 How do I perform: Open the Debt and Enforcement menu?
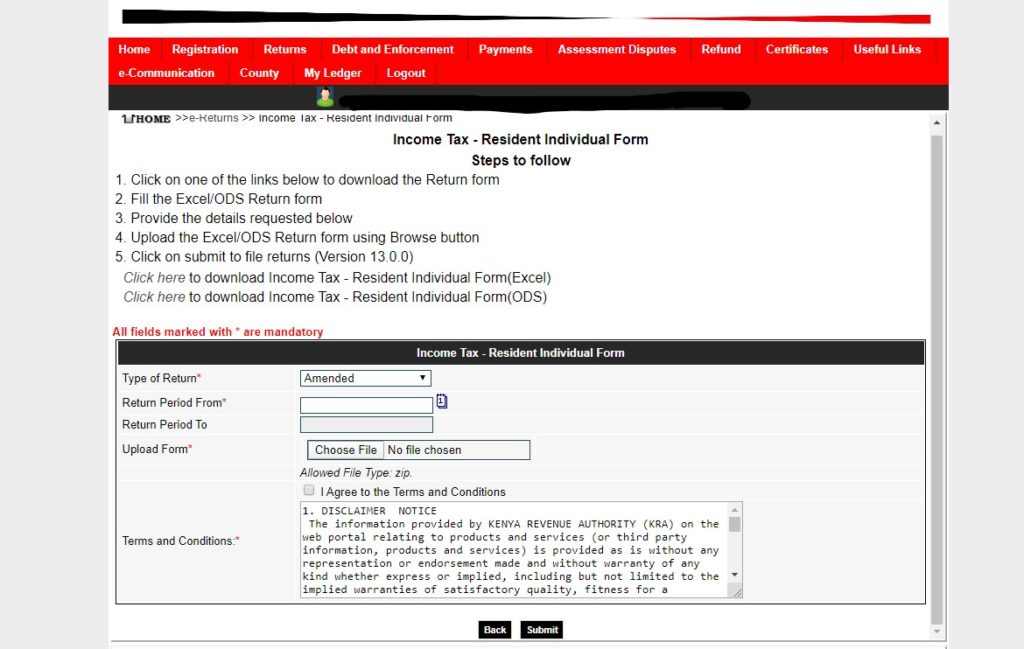pyautogui.click(x=392, y=49)
